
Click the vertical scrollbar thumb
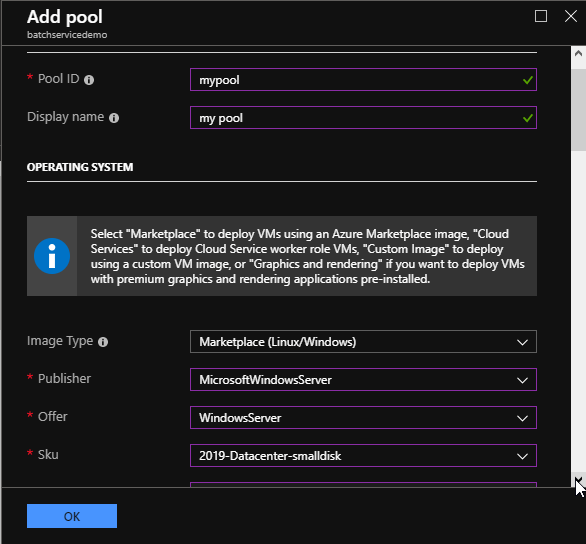[578, 109]
